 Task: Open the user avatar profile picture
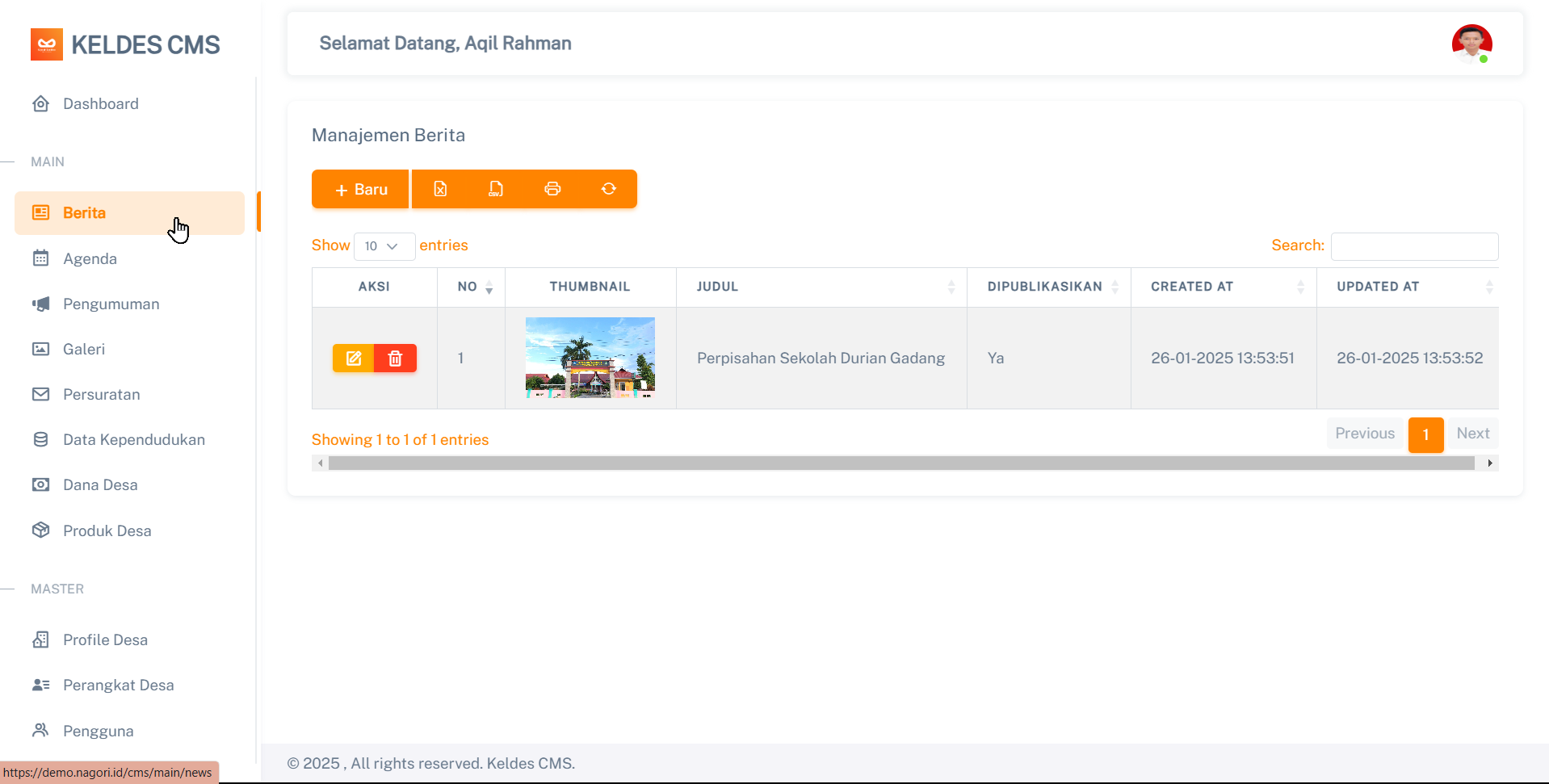point(1471,44)
